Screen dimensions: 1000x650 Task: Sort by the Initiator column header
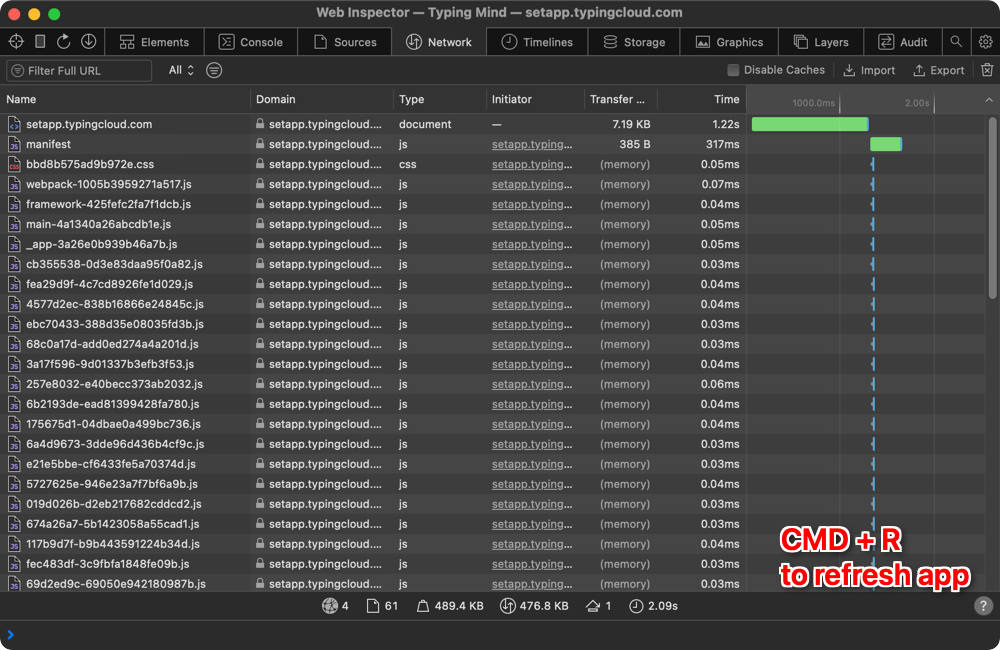535,100
